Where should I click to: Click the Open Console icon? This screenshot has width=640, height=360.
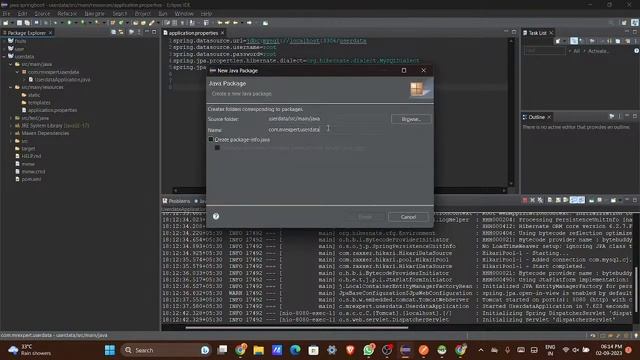coord(613,200)
